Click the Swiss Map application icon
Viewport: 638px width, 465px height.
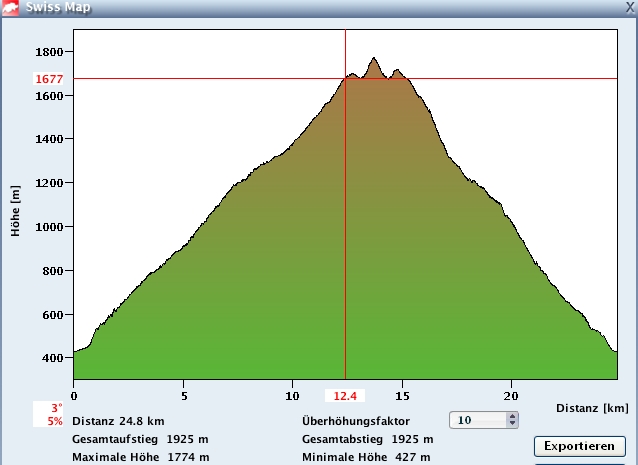pos(12,7)
